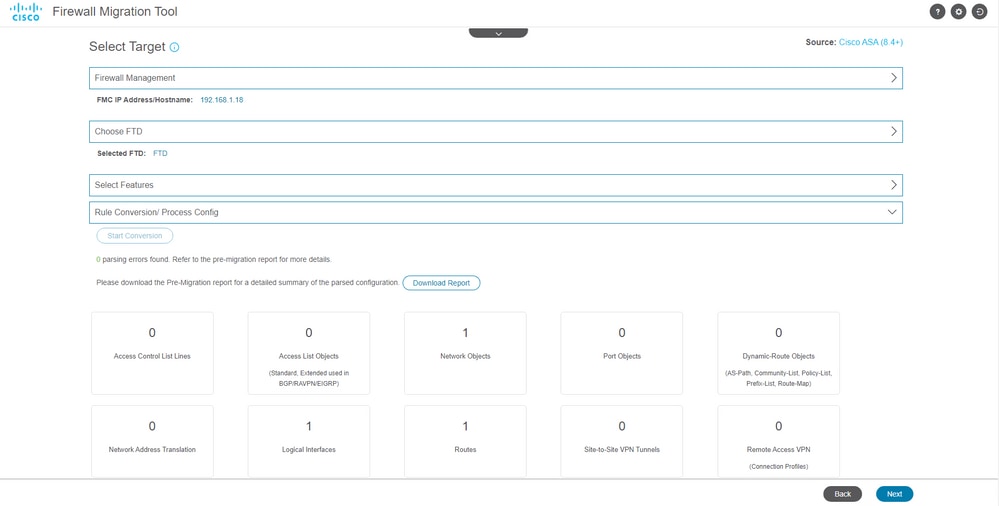This screenshot has width=999, height=506.
Task: Click the selected FTD value
Action: pos(161,154)
